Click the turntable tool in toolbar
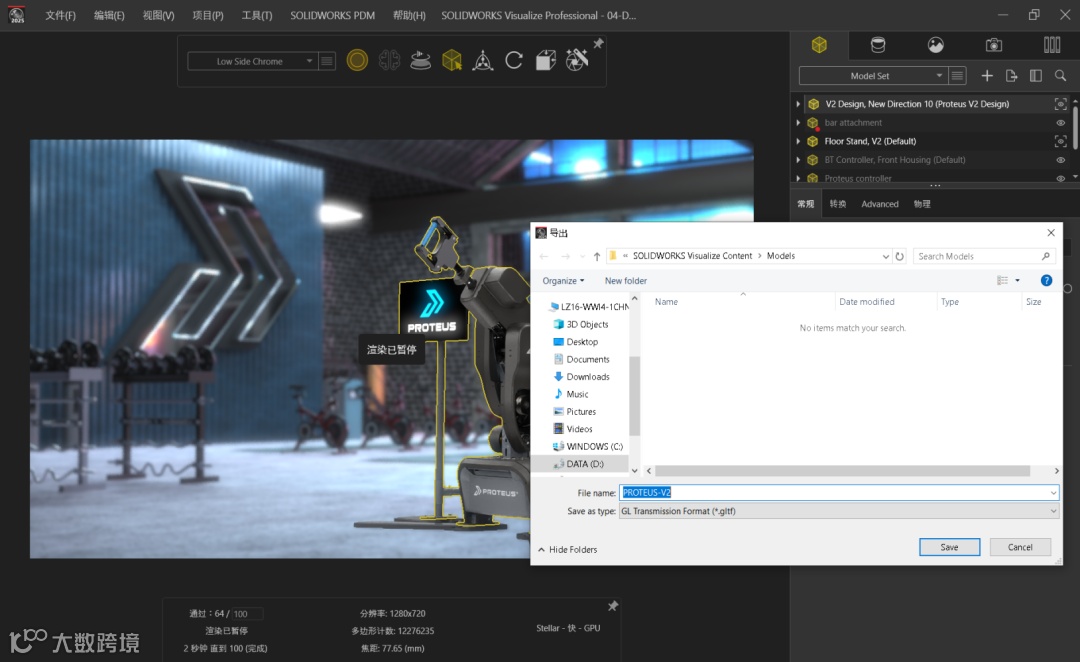This screenshot has width=1080, height=662. (x=420, y=61)
